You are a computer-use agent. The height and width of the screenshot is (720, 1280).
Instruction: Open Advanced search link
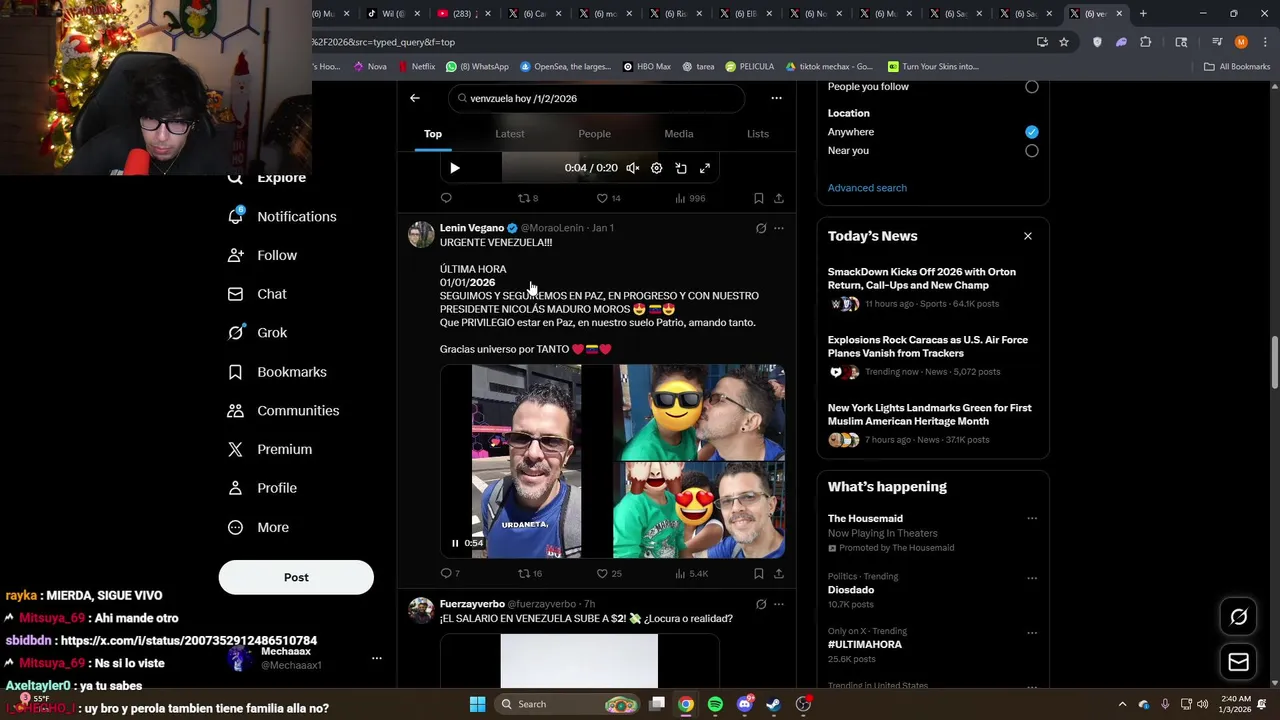[x=867, y=188]
